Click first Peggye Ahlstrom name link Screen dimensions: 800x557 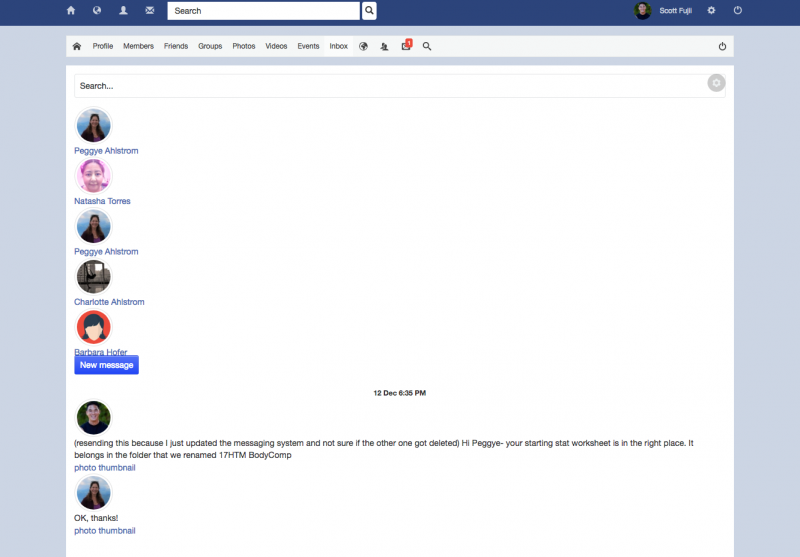(106, 150)
